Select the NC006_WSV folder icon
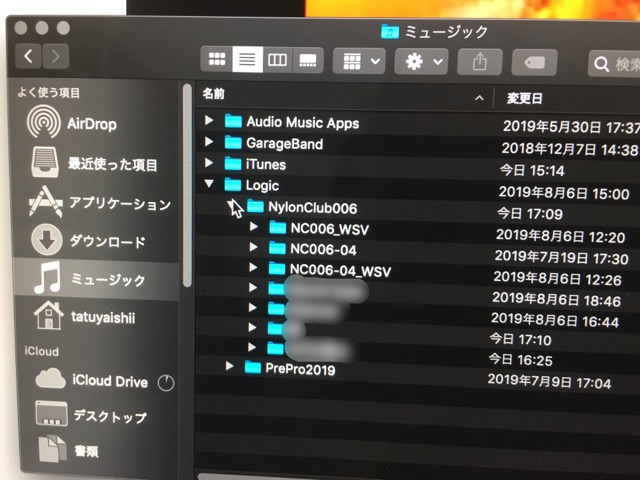 278,227
